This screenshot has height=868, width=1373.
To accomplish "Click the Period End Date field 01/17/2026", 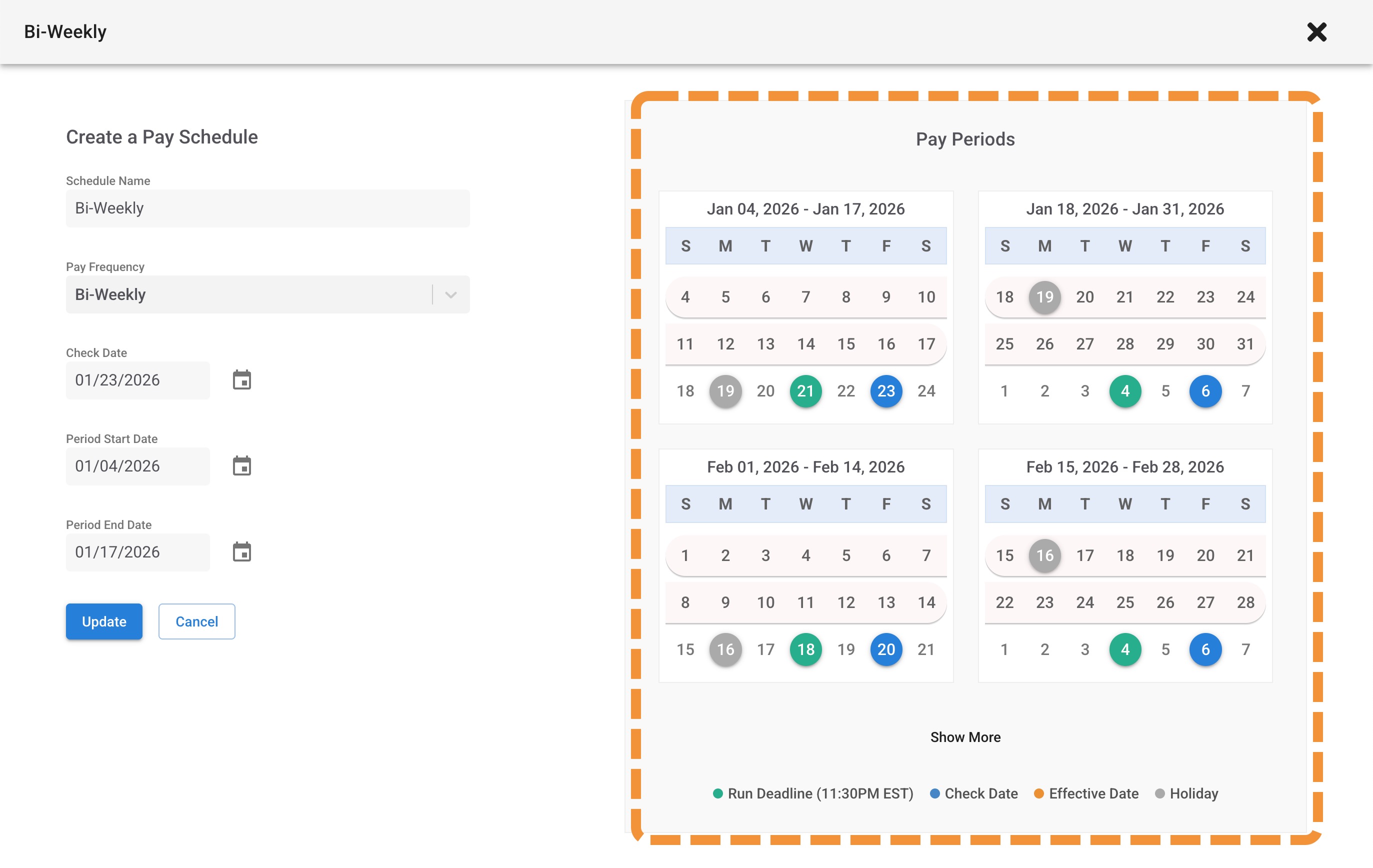I will coord(137,552).
